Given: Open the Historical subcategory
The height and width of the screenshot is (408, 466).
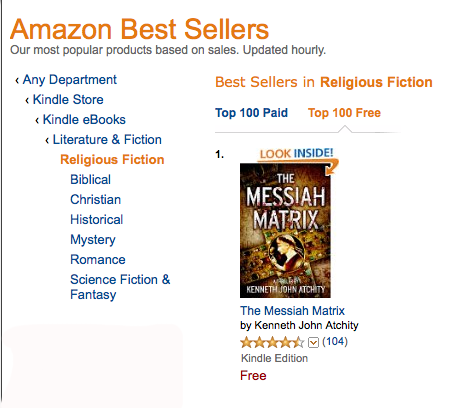Looking at the screenshot, I should pyautogui.click(x=97, y=220).
